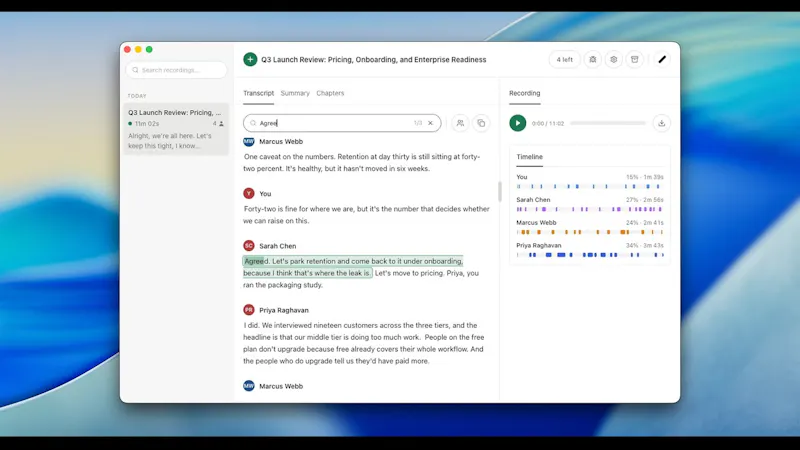Open the settings gear icon
800x450 pixels.
click(614, 60)
